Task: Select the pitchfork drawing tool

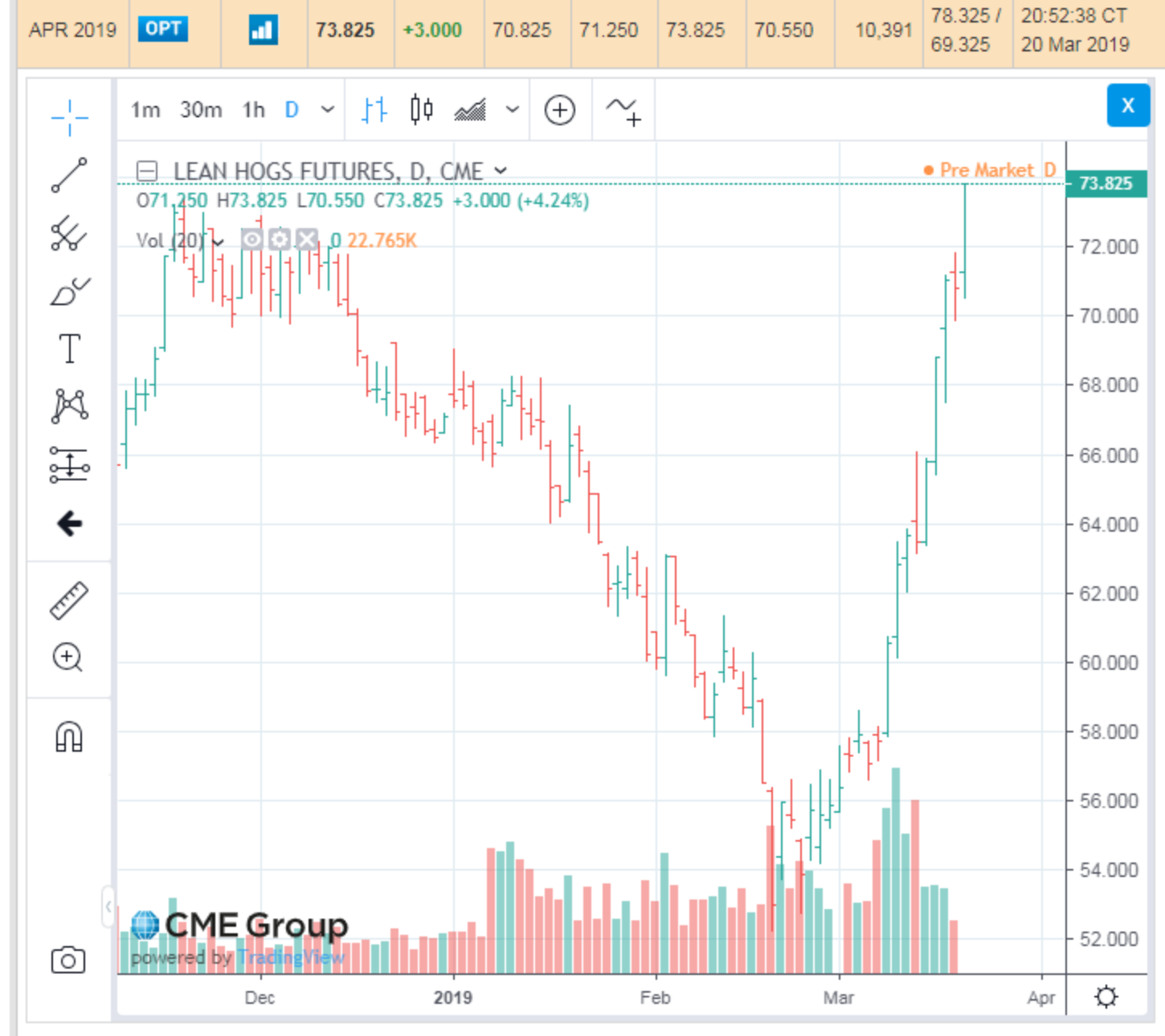Action: [x=69, y=234]
